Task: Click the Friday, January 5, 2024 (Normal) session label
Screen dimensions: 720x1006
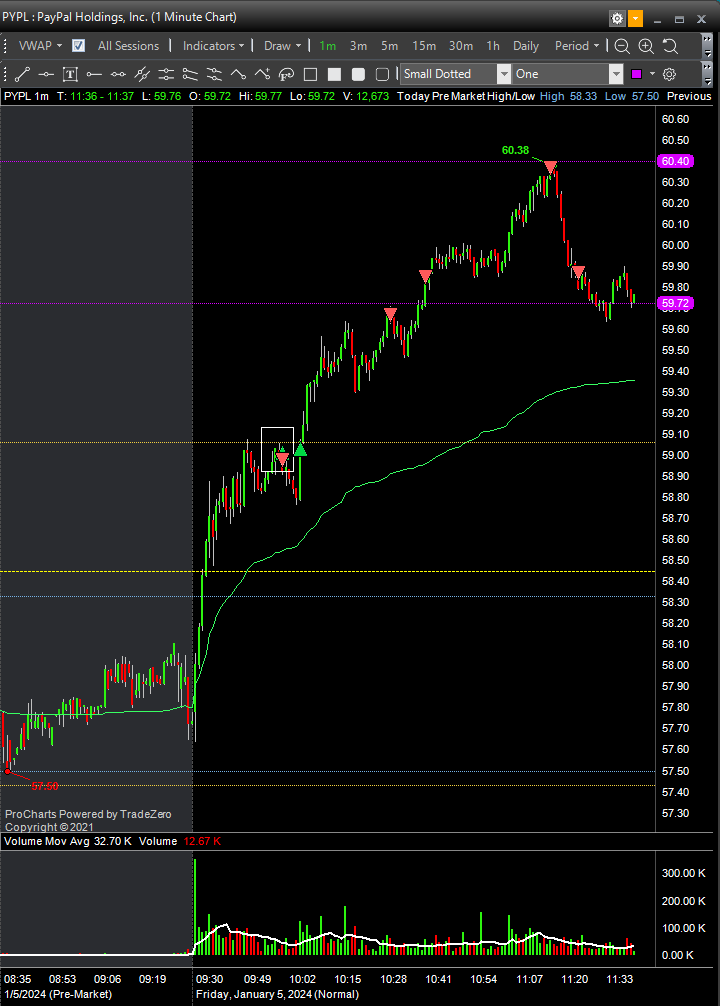Action: tap(277, 994)
